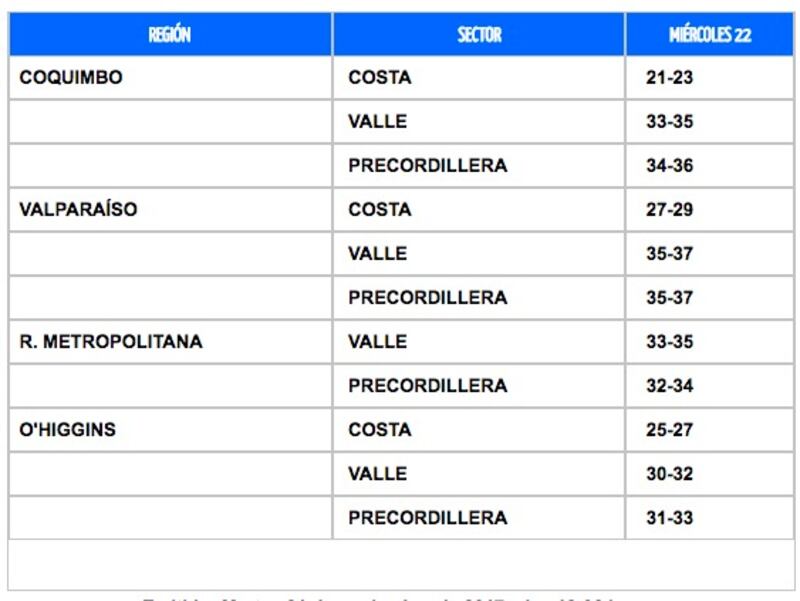Viewport: 800px width, 601px height.
Task: Click the REGIÓN column header
Action: click(x=170, y=34)
